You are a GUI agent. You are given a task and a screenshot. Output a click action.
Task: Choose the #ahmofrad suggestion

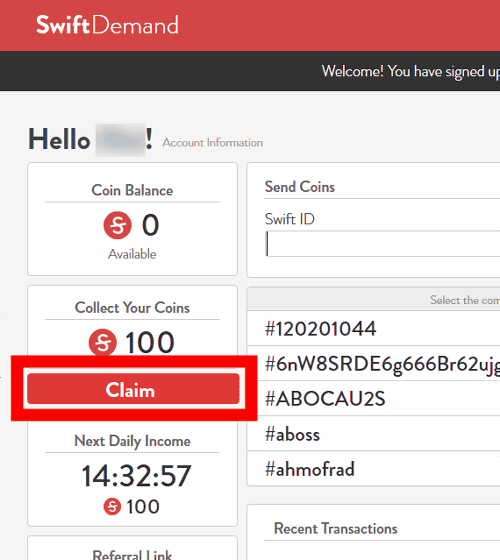click(x=374, y=468)
